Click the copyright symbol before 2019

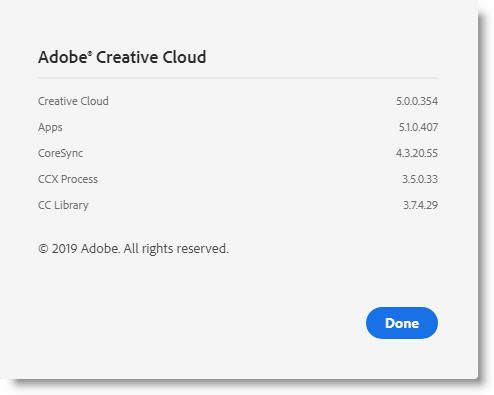pos(43,249)
